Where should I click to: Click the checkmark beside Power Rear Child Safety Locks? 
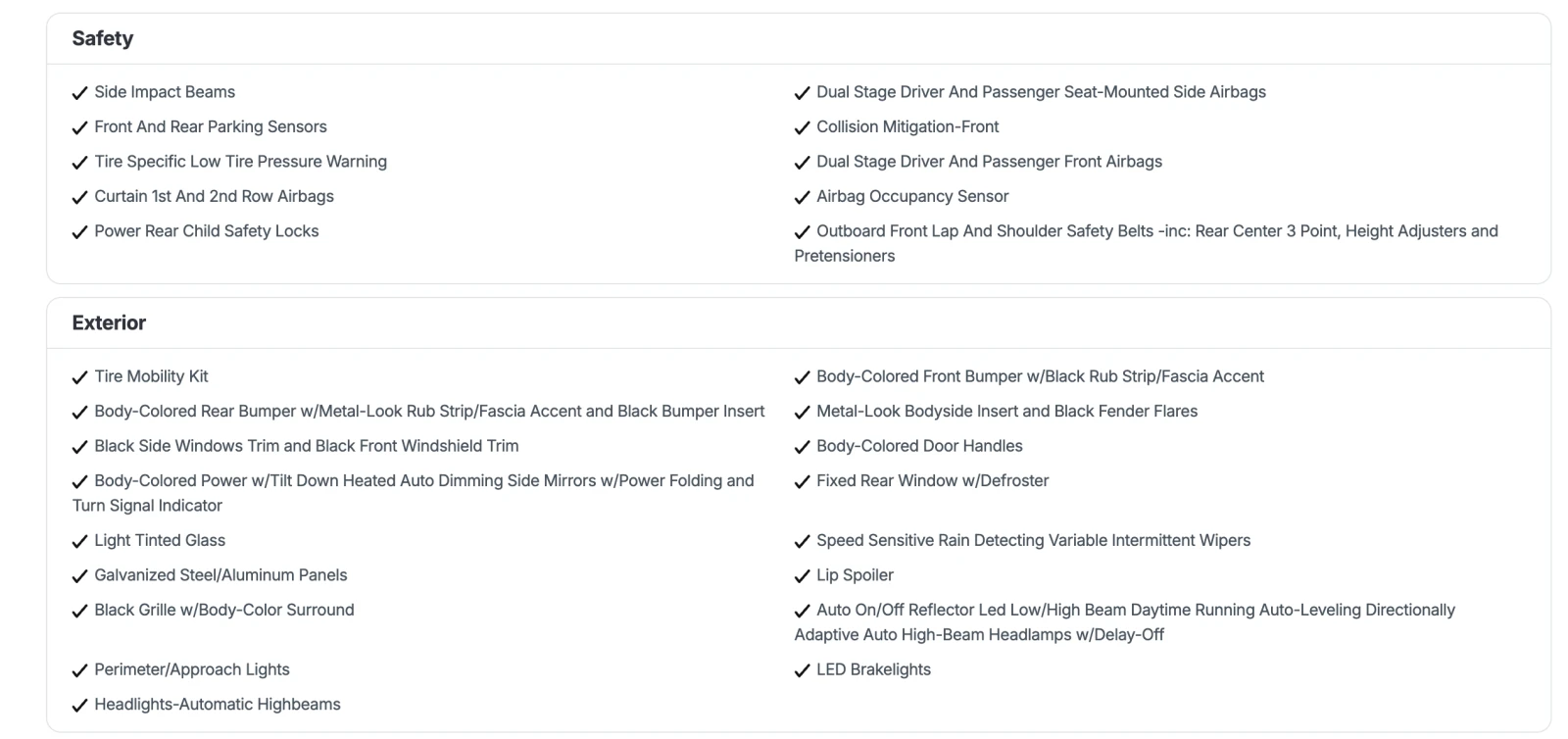point(80,232)
